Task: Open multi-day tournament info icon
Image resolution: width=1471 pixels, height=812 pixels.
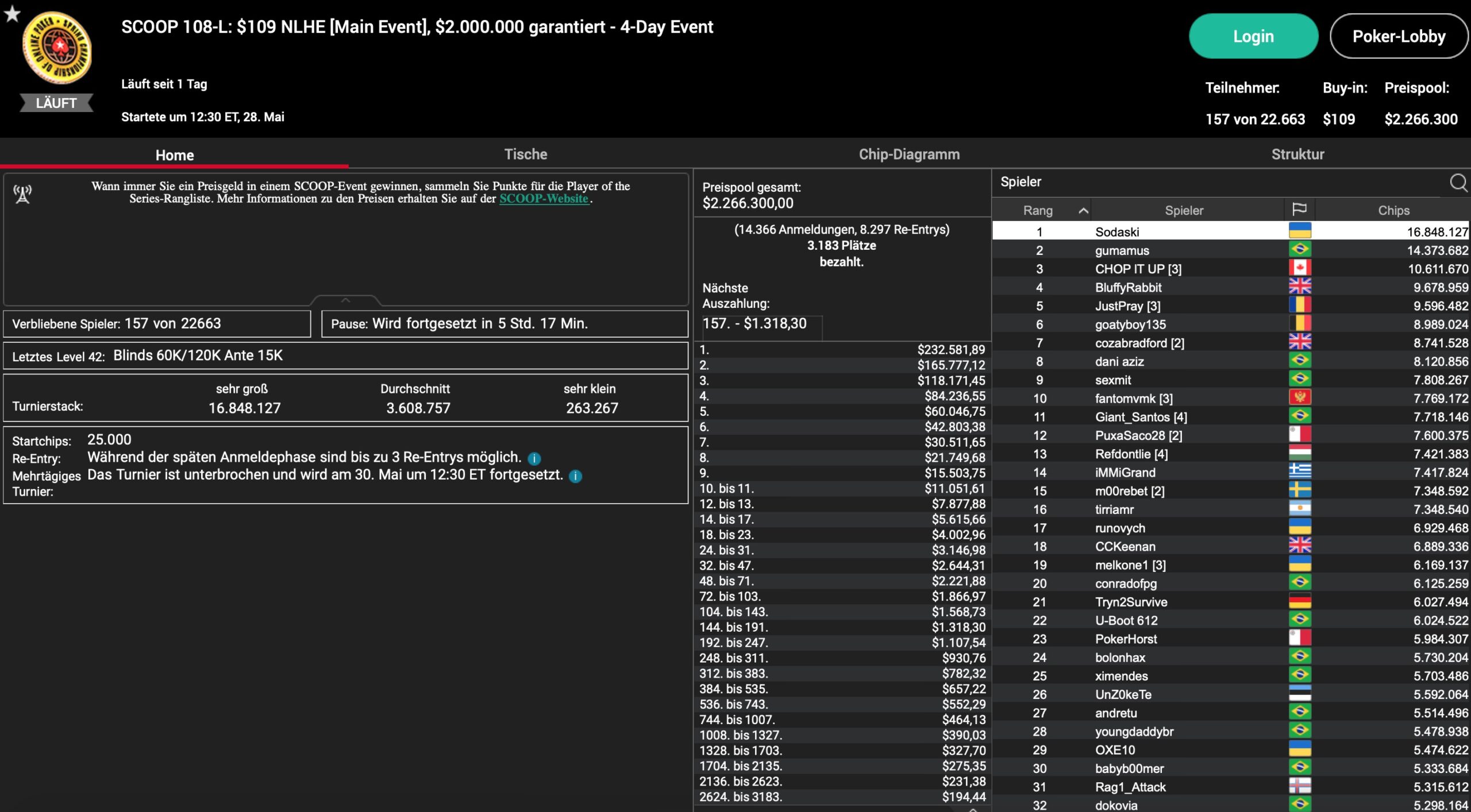Action: (575, 476)
